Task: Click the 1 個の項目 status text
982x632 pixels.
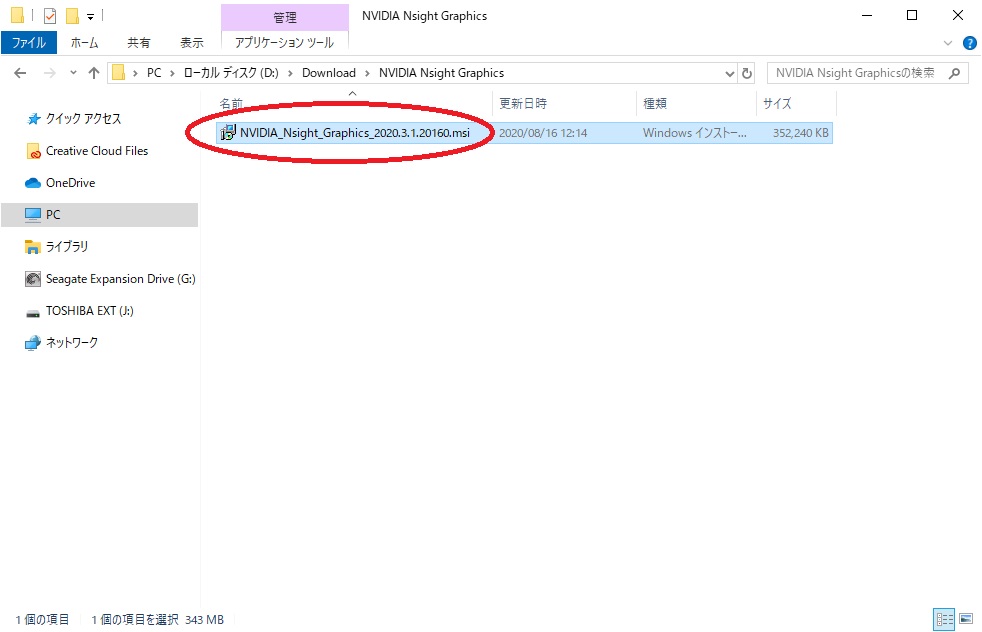Action: click(x=43, y=619)
